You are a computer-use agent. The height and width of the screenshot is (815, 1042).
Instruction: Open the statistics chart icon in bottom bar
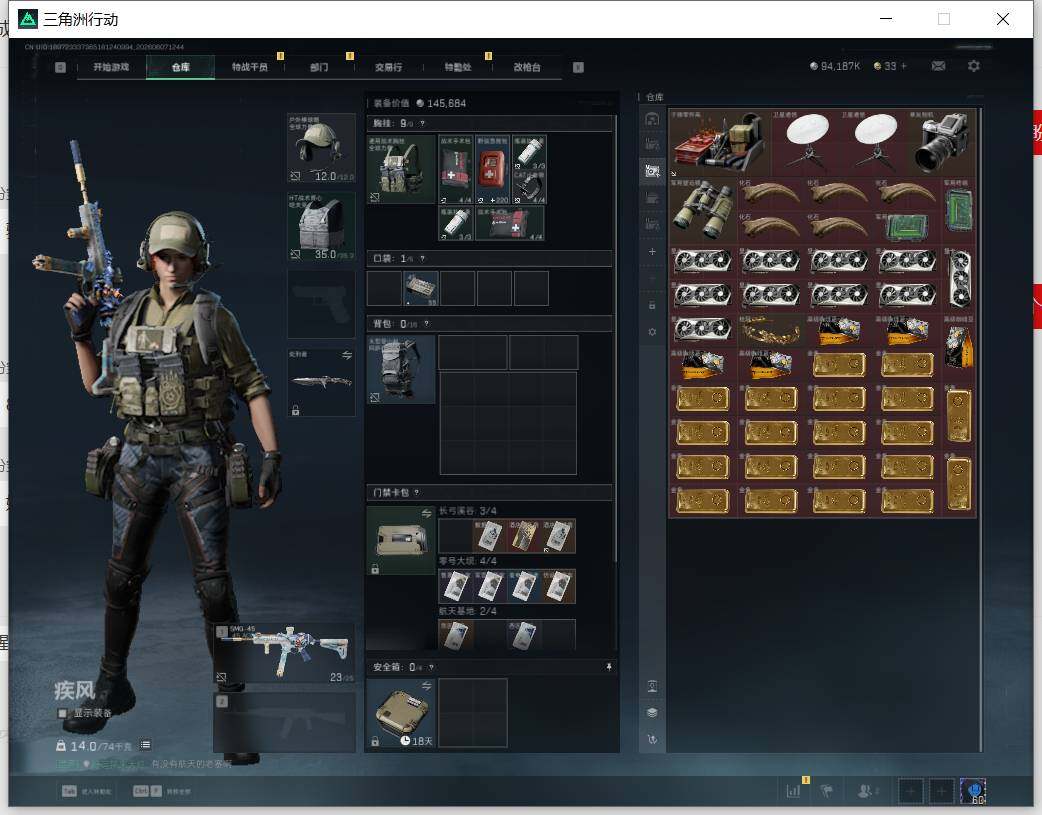click(x=793, y=791)
